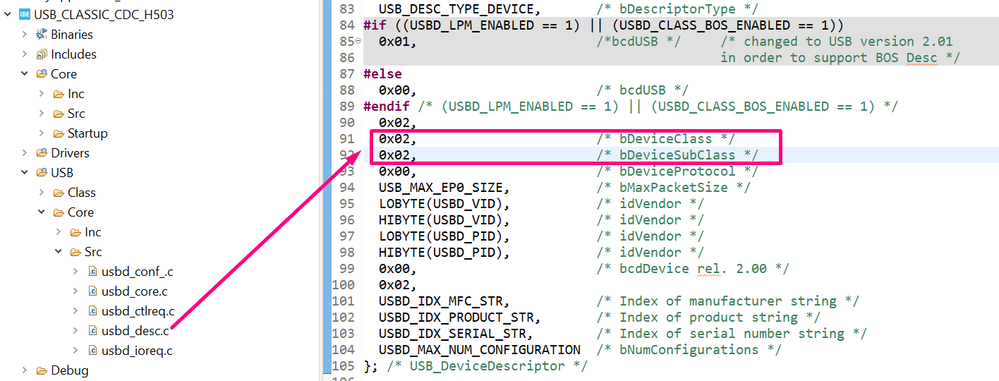Collapse the USB folder
The width and height of the screenshot is (999, 381).
25,173
